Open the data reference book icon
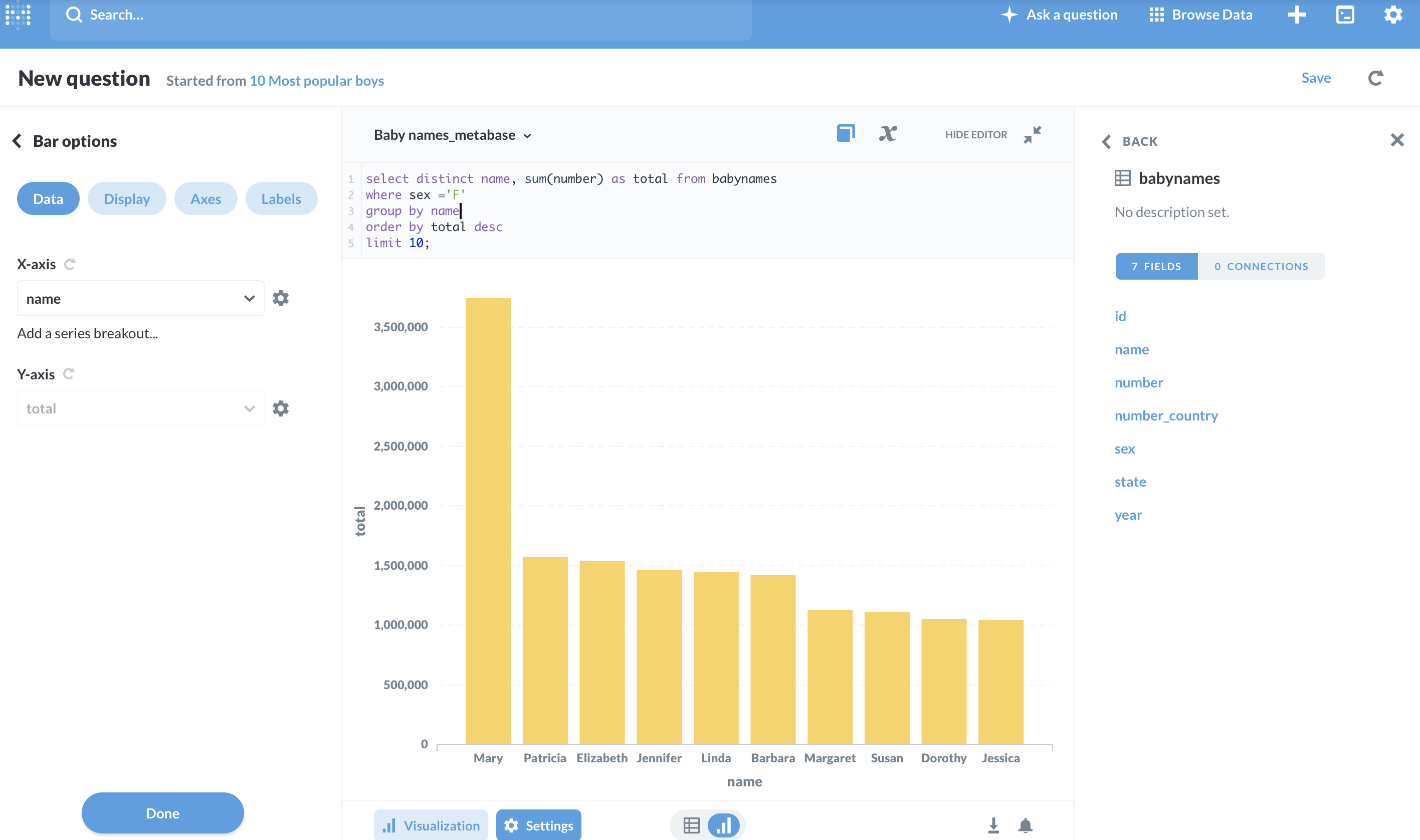The height and width of the screenshot is (840, 1420). (846, 134)
